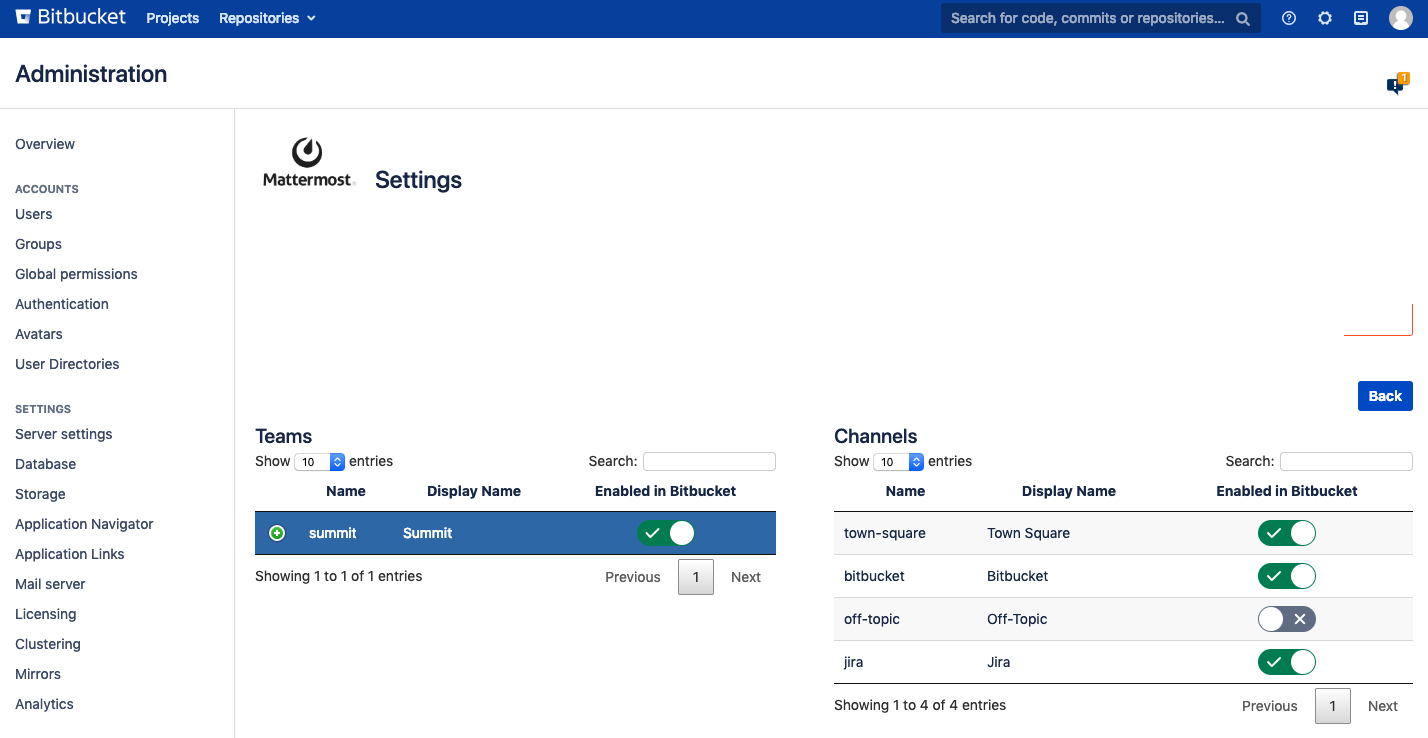This screenshot has height=738, width=1428.
Task: Open the user profile avatar menu
Action: click(1400, 18)
